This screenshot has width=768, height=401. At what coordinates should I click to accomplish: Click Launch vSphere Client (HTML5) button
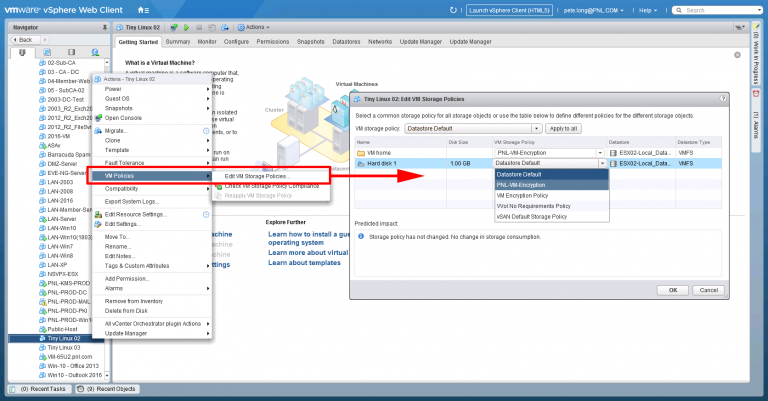pyautogui.click(x=509, y=10)
